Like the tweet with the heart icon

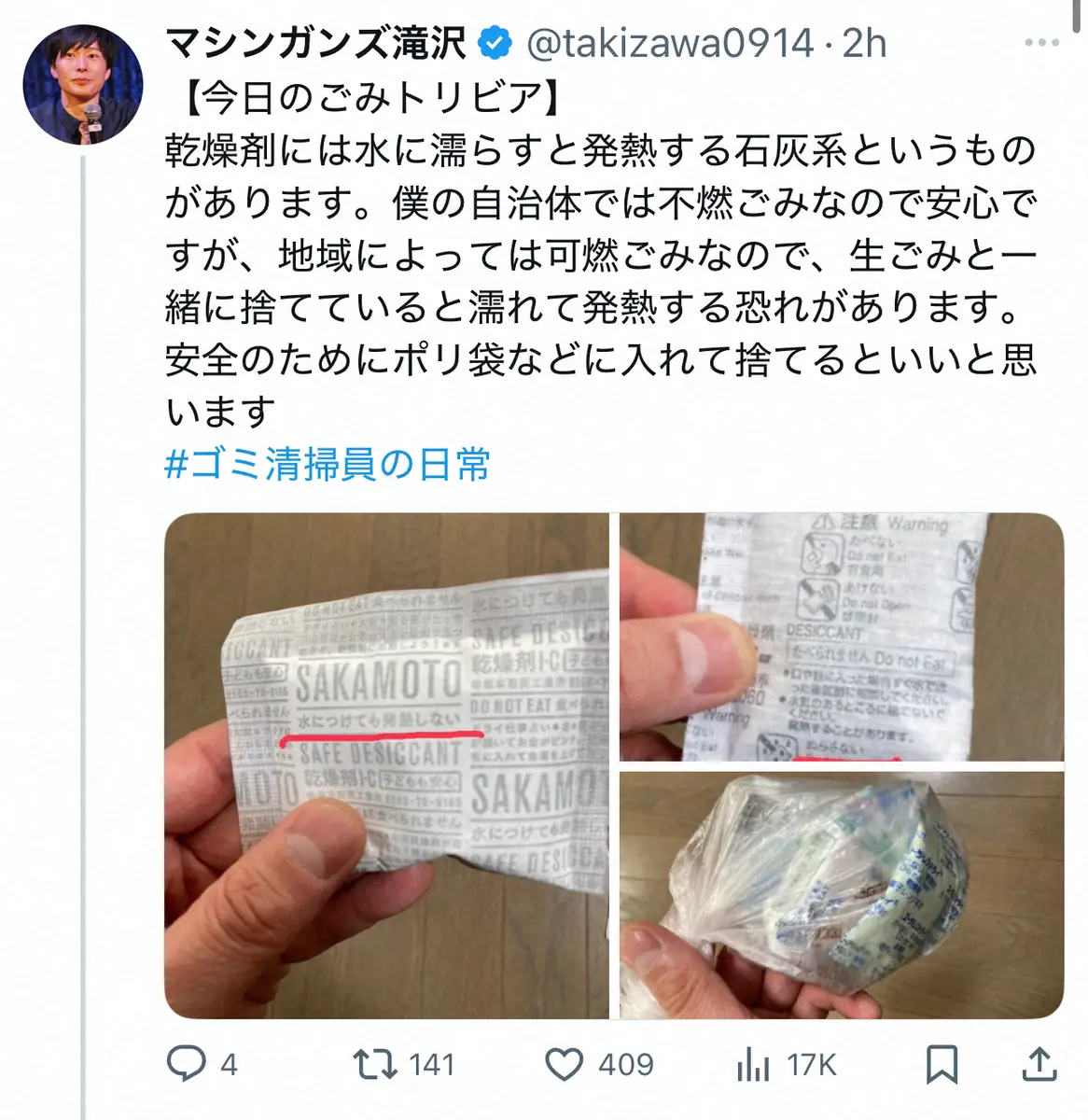564,1064
